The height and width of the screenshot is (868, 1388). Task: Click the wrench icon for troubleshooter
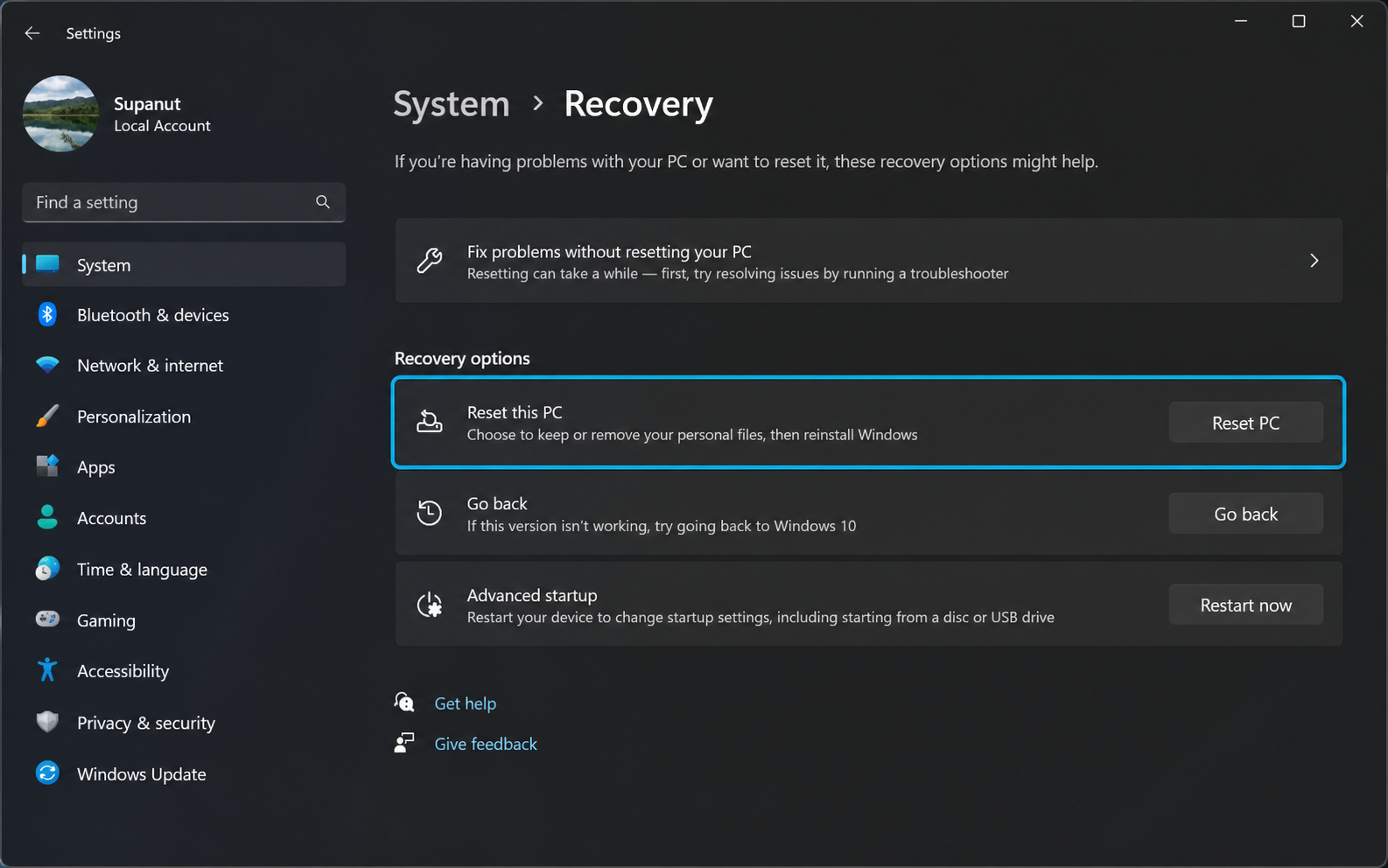[x=429, y=261]
